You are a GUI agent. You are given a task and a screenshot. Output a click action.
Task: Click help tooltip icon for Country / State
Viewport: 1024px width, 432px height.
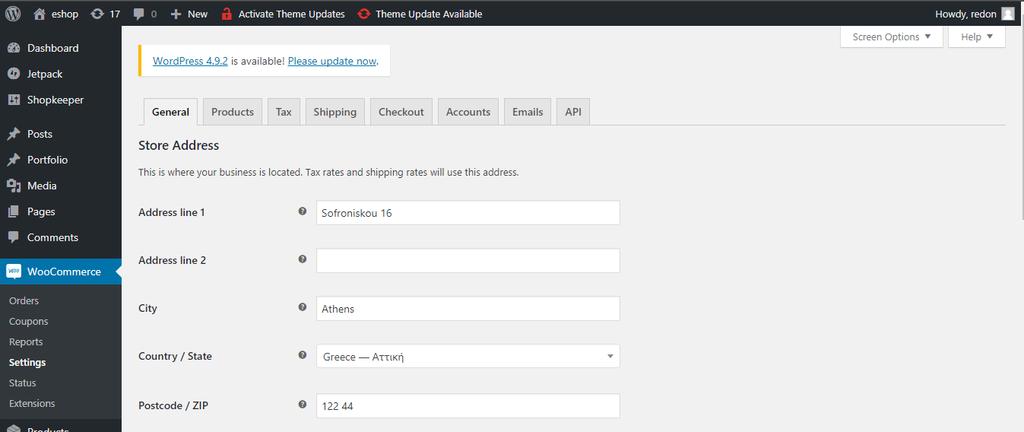coord(302,355)
